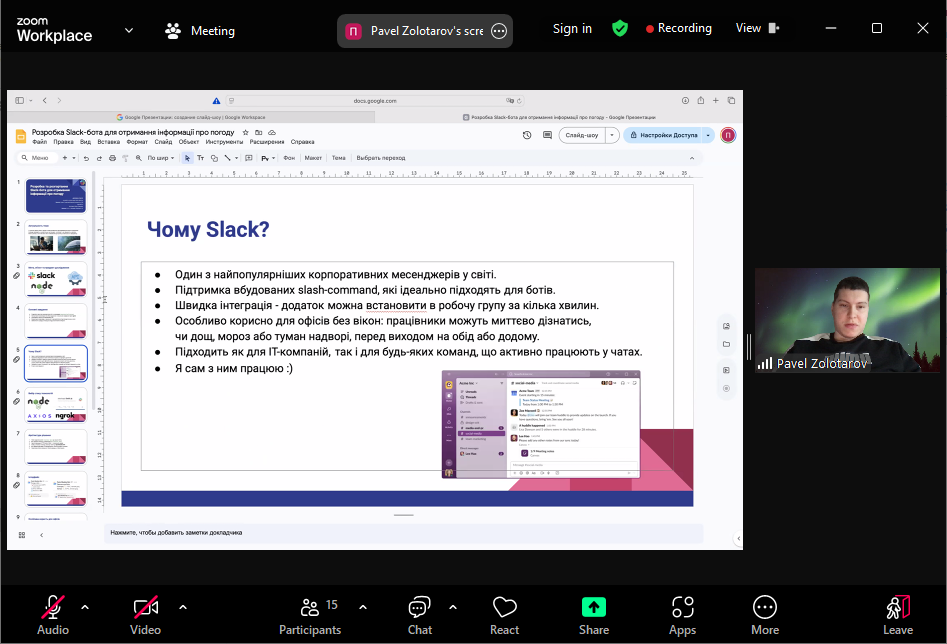Expand video options arrow next to Video
The image size is (947, 644).
click(x=182, y=606)
